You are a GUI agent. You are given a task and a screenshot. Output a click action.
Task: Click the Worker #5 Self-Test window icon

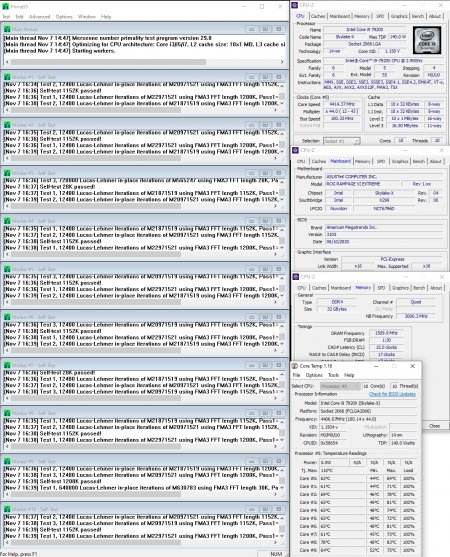click(7, 269)
